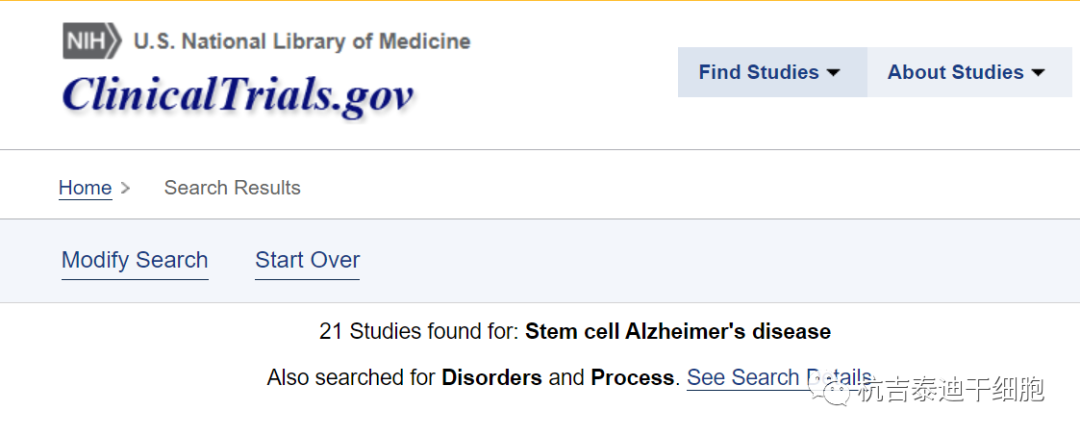Select the Search Results breadcrumb text
This screenshot has width=1080, height=437.
coord(232,188)
